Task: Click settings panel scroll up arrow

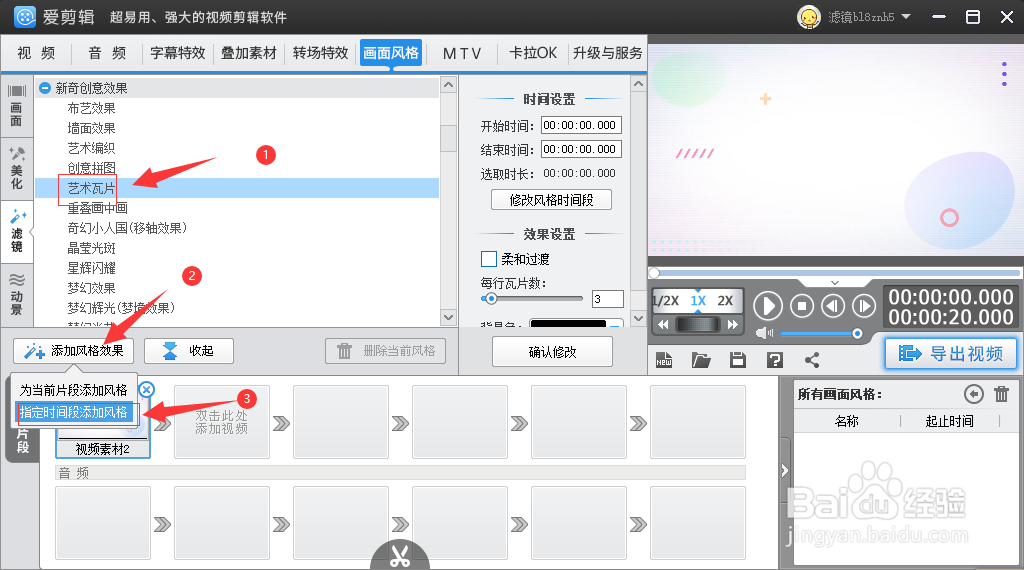Action: click(x=638, y=84)
